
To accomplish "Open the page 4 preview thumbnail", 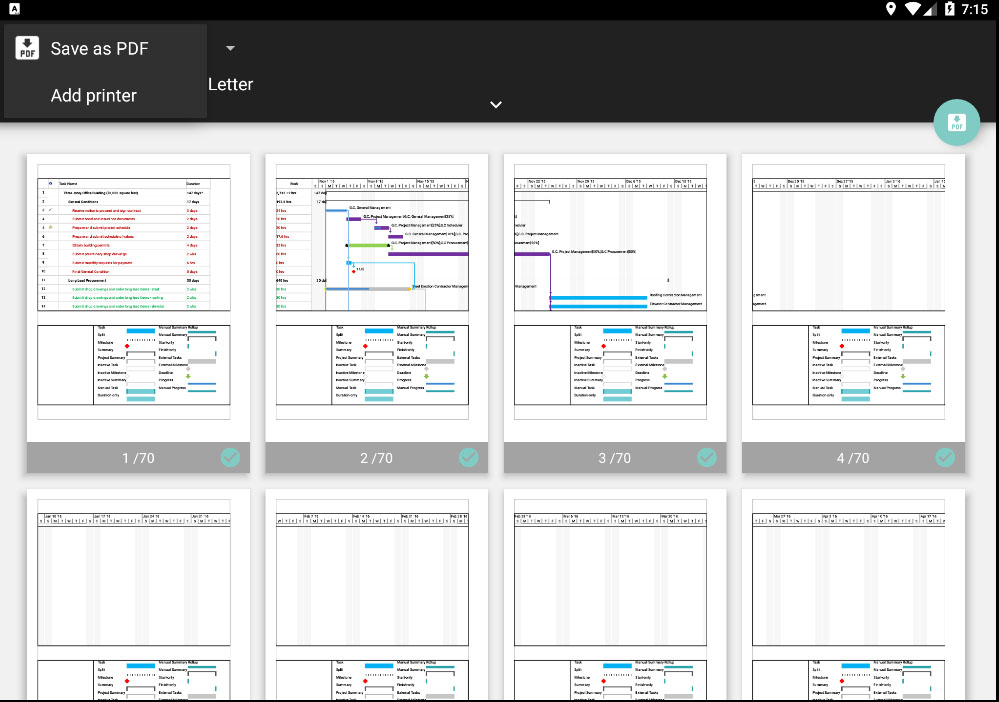I will [853, 298].
